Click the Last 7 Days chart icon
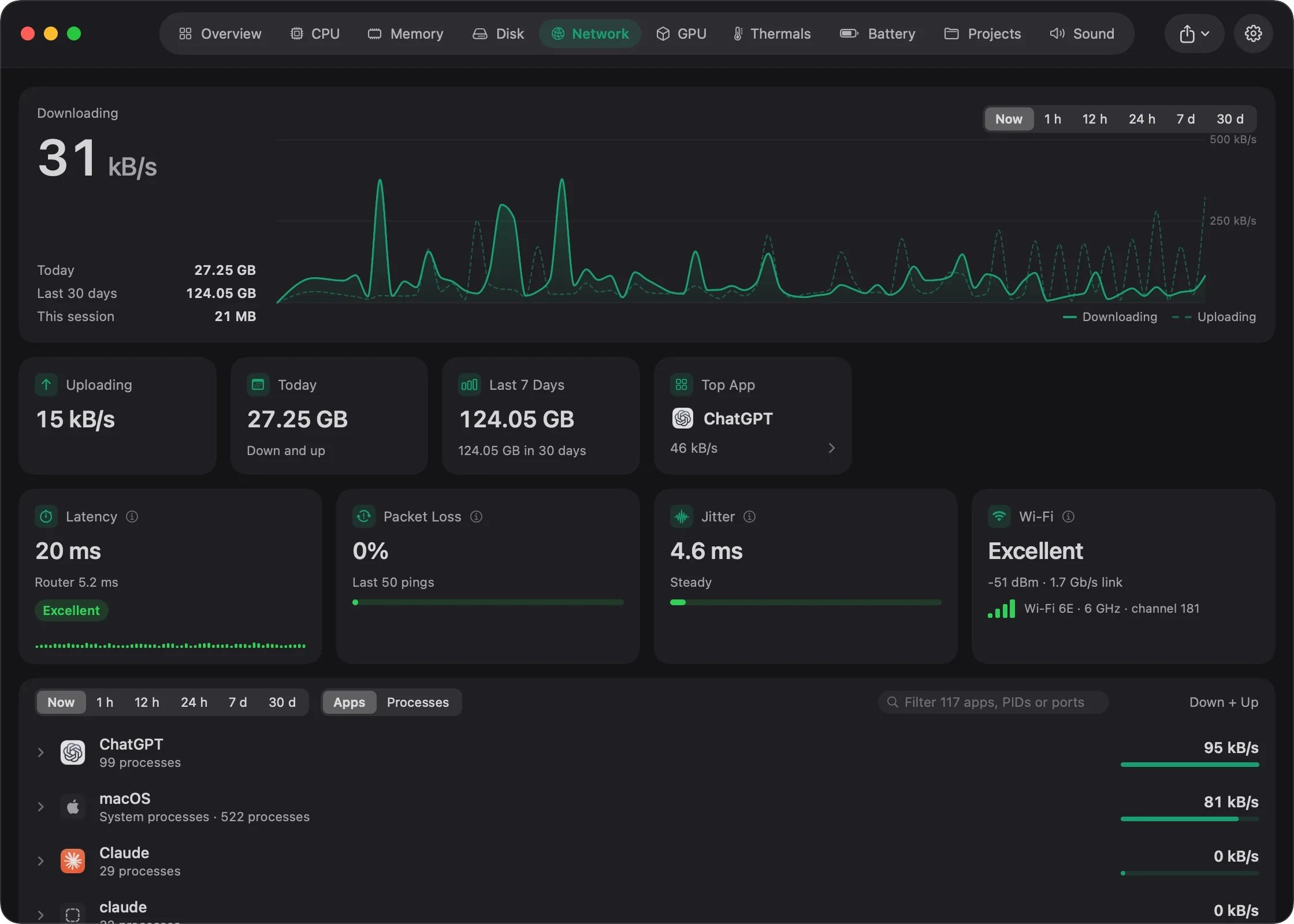The image size is (1294, 924). coord(469,385)
